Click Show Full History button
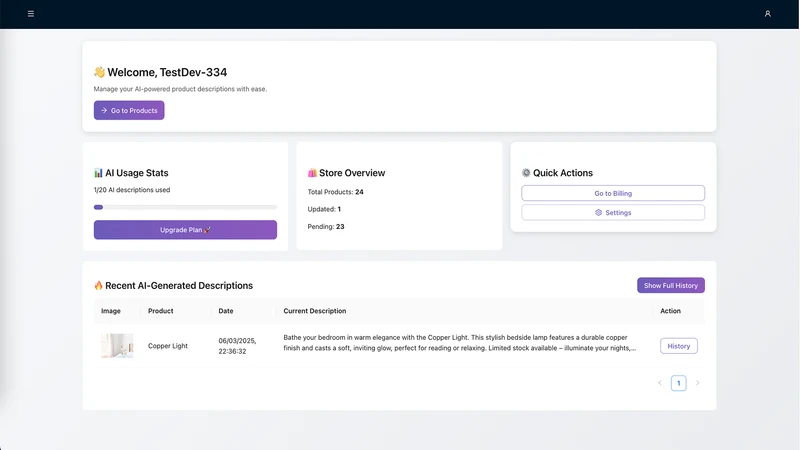Image resolution: width=800 pixels, height=450 pixels. click(670, 285)
